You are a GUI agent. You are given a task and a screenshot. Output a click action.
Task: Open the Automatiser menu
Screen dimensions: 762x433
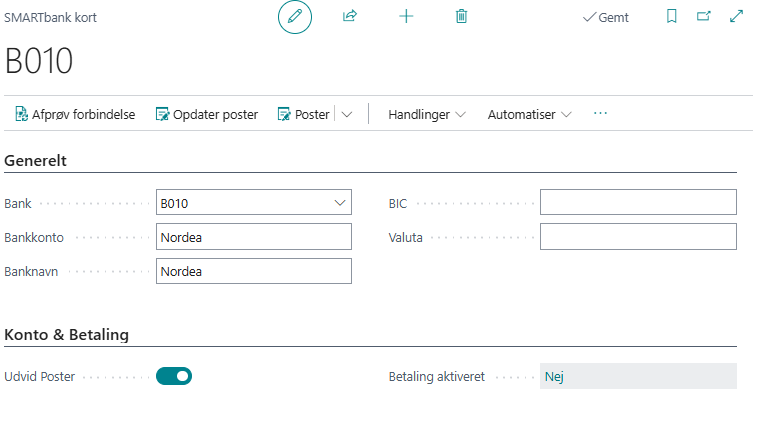click(x=529, y=114)
